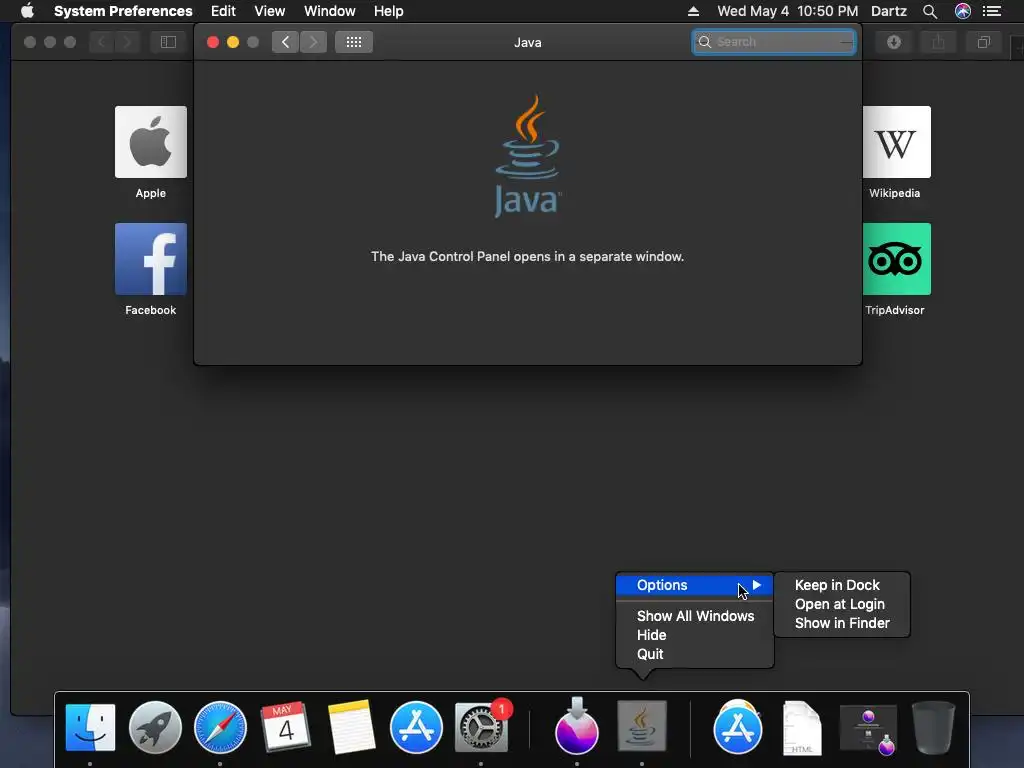Choose Quit in Dock context menu
The width and height of the screenshot is (1024, 768).
[695, 654]
